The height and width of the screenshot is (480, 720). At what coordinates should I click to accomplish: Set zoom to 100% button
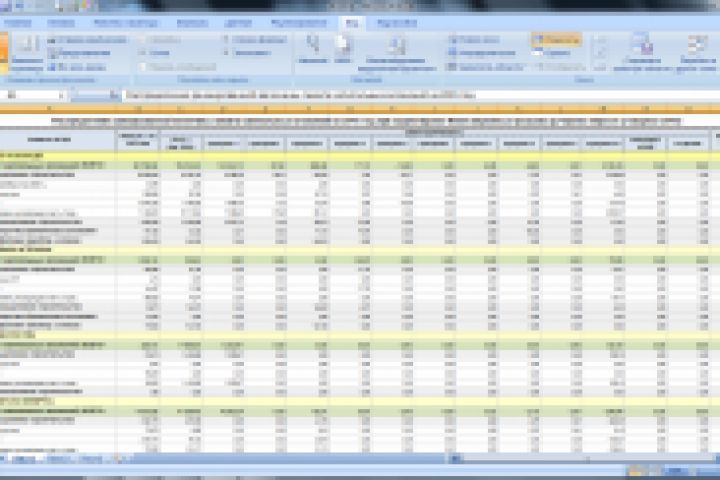coord(343,49)
